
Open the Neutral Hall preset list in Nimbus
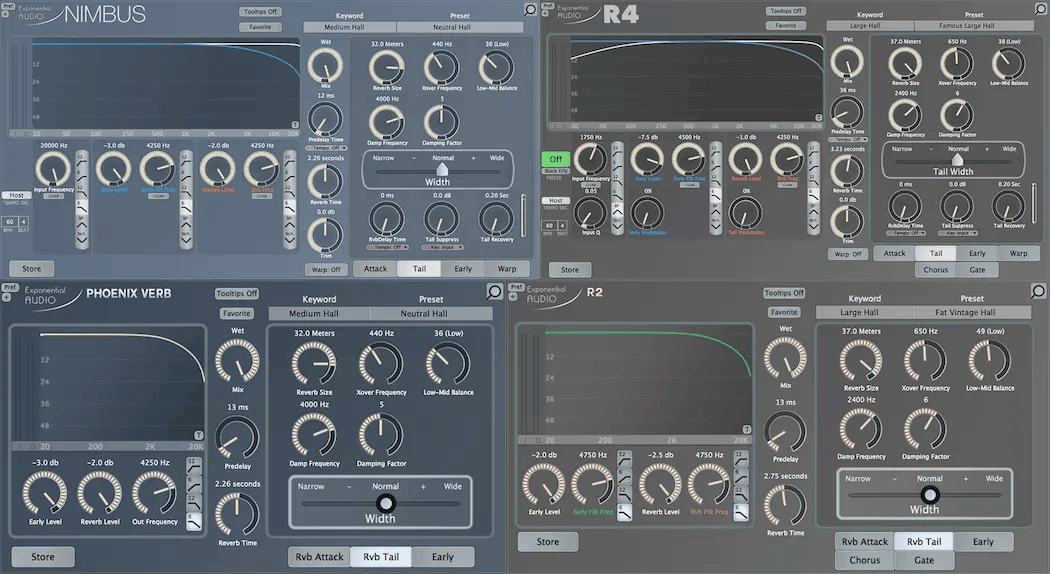point(459,27)
